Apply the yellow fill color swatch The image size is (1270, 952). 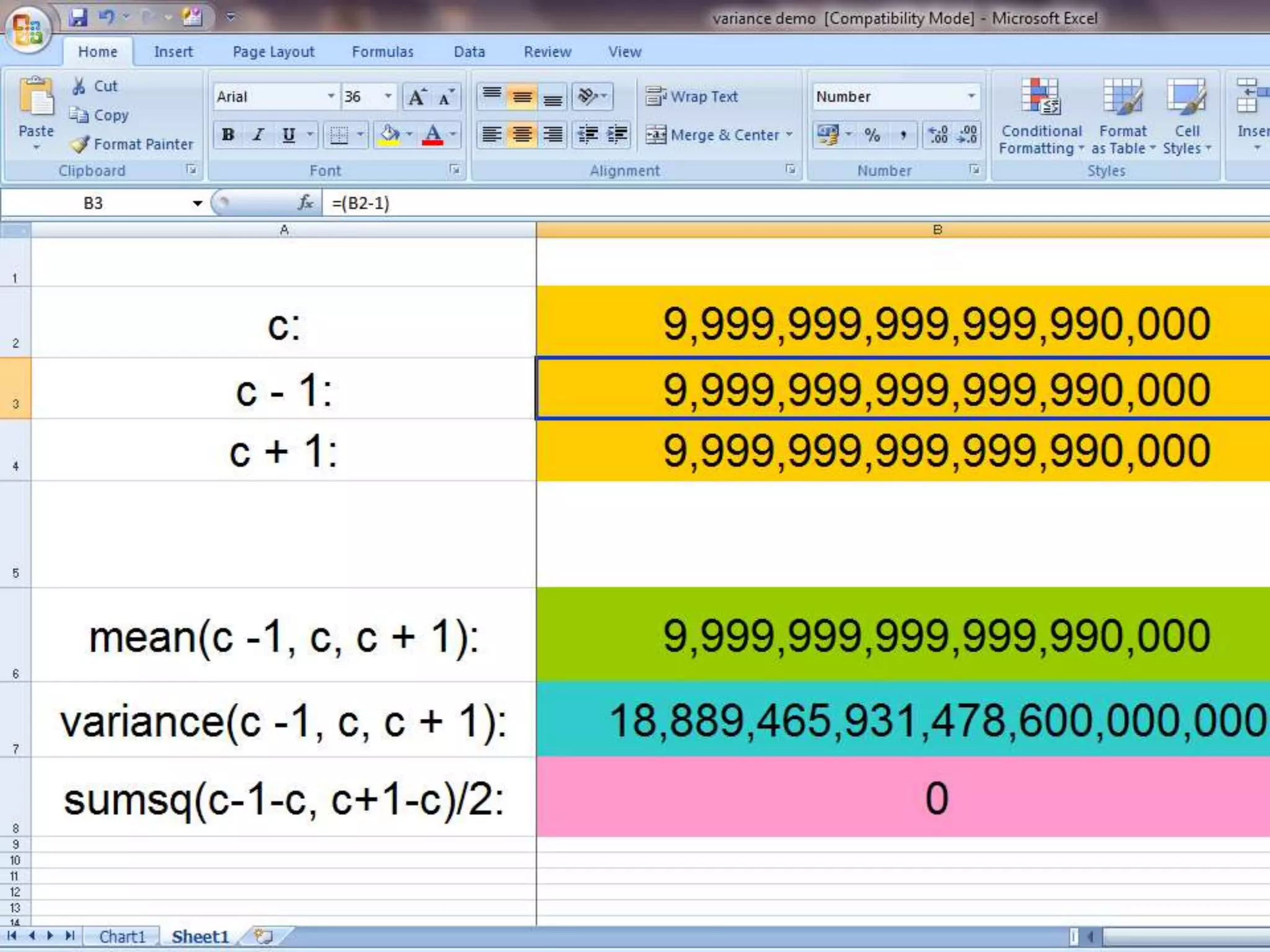(389, 134)
